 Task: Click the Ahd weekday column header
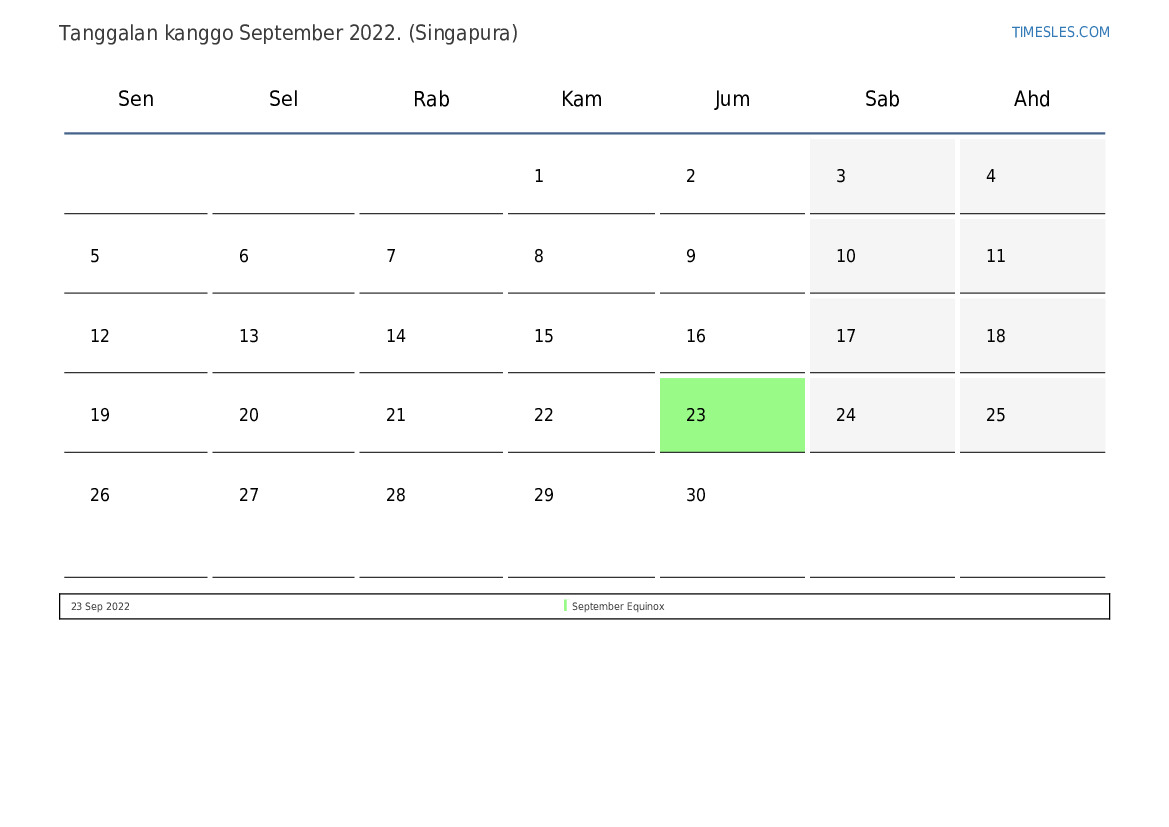click(x=1032, y=99)
